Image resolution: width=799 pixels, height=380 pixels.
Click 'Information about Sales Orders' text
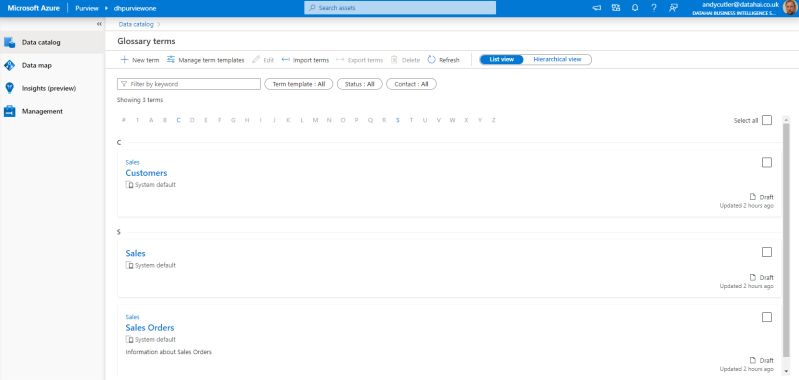(x=169, y=352)
